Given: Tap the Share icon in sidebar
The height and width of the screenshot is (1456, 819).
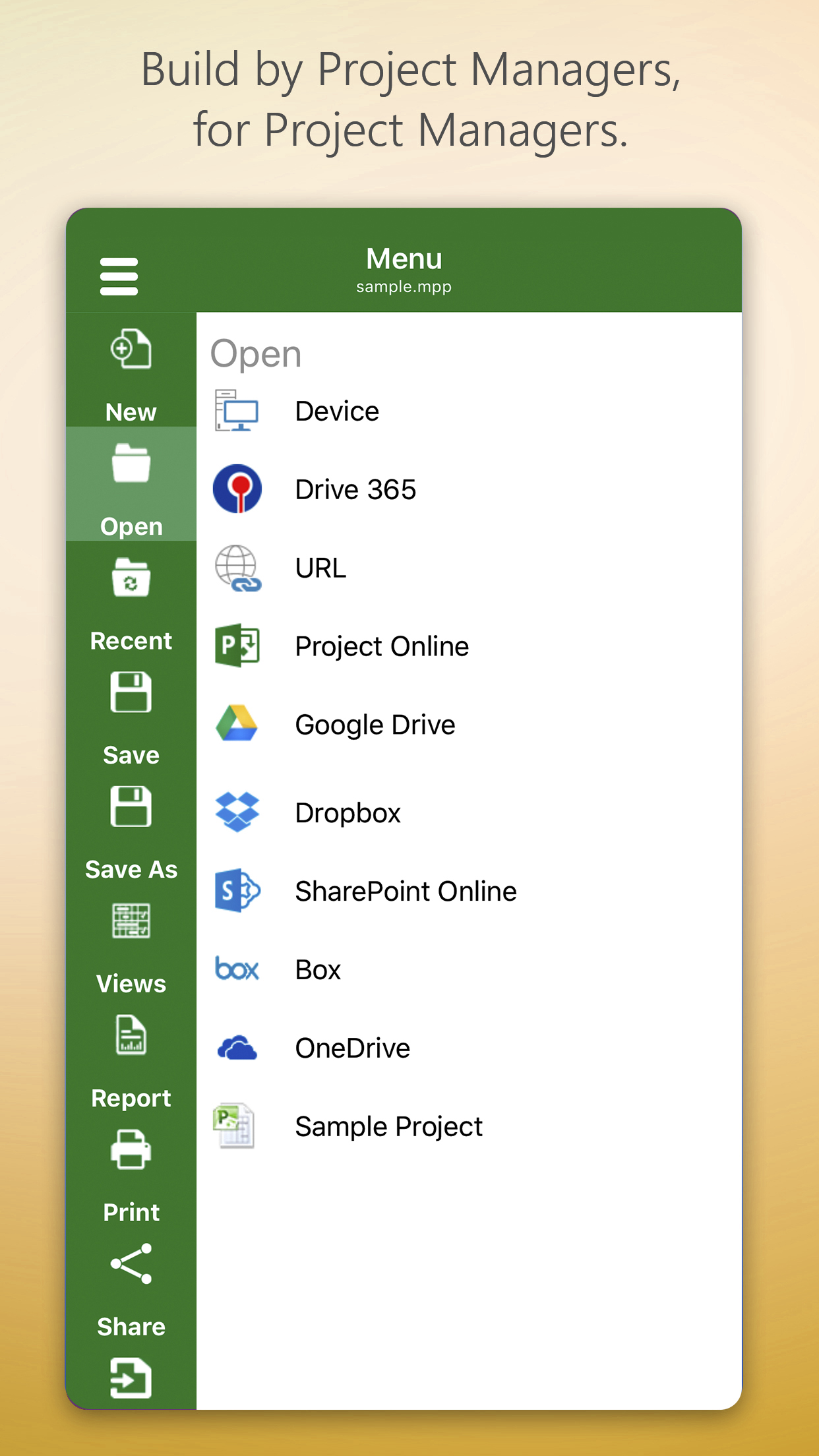Looking at the screenshot, I should [x=131, y=1264].
